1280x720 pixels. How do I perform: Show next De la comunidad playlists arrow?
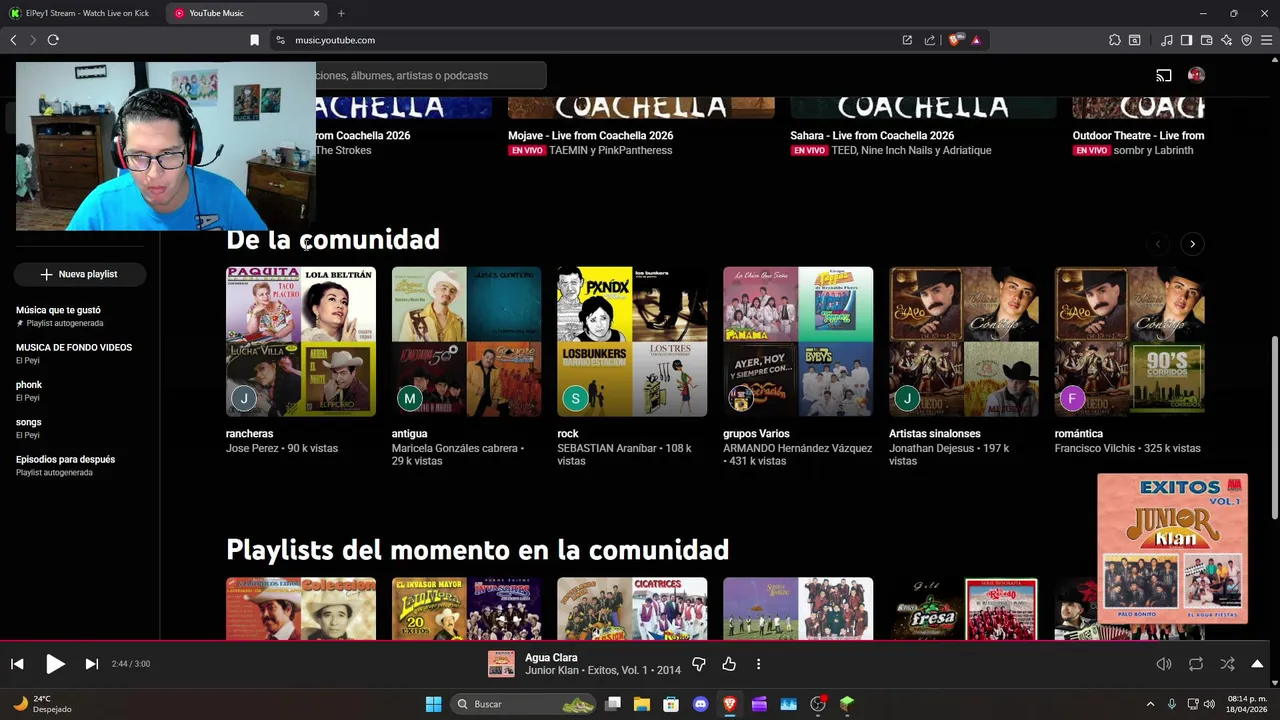[1192, 244]
